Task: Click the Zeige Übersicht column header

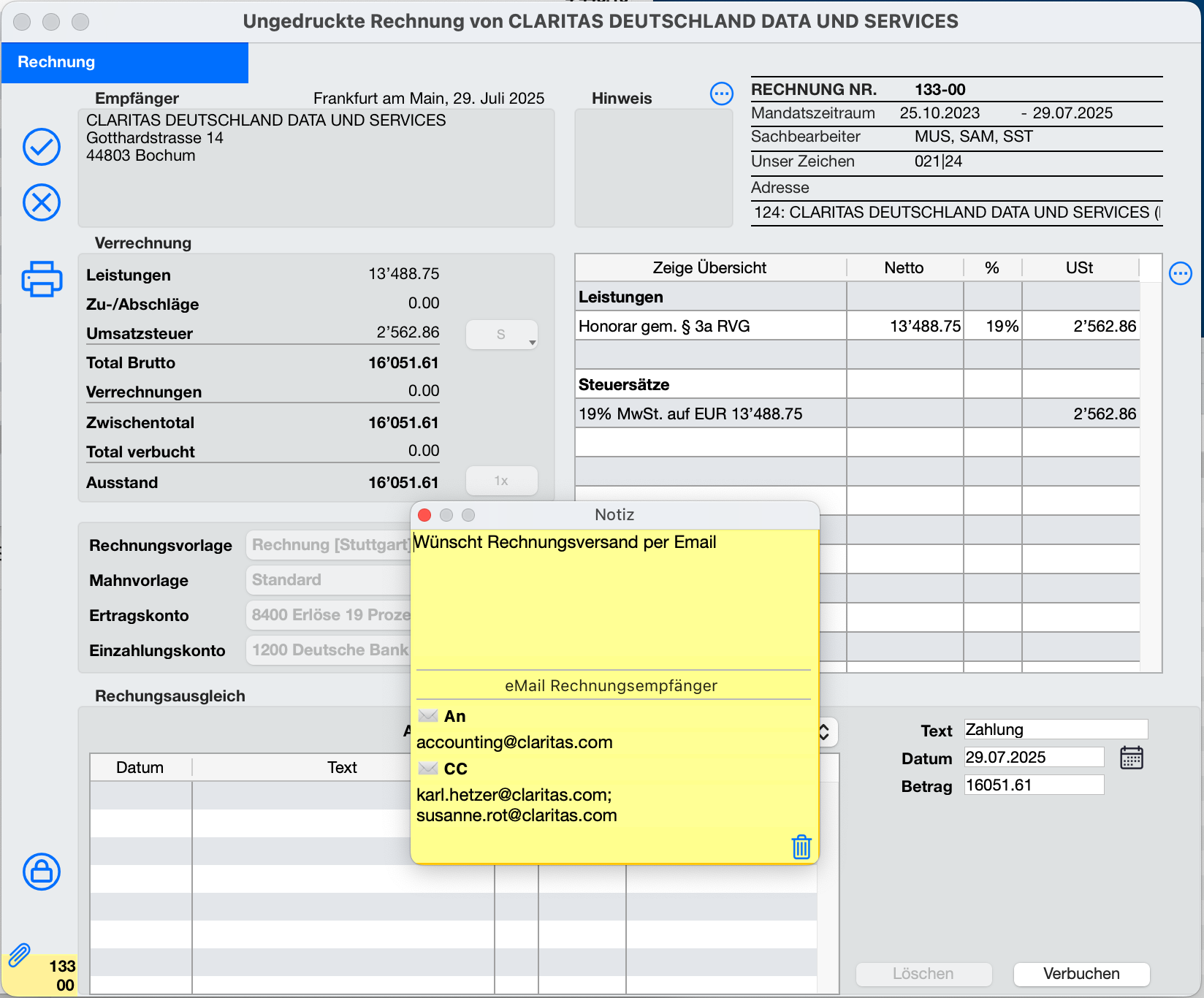Action: (710, 267)
